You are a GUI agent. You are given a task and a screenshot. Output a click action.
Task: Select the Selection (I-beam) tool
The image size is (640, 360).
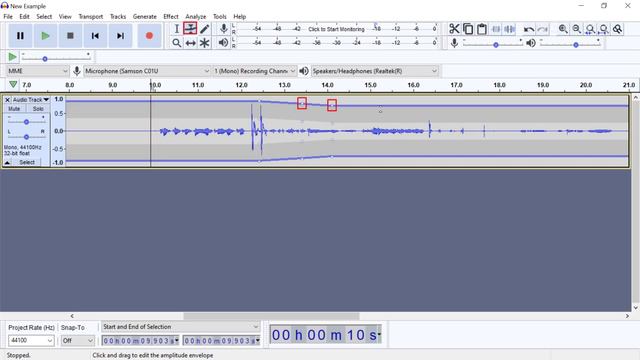[176, 29]
